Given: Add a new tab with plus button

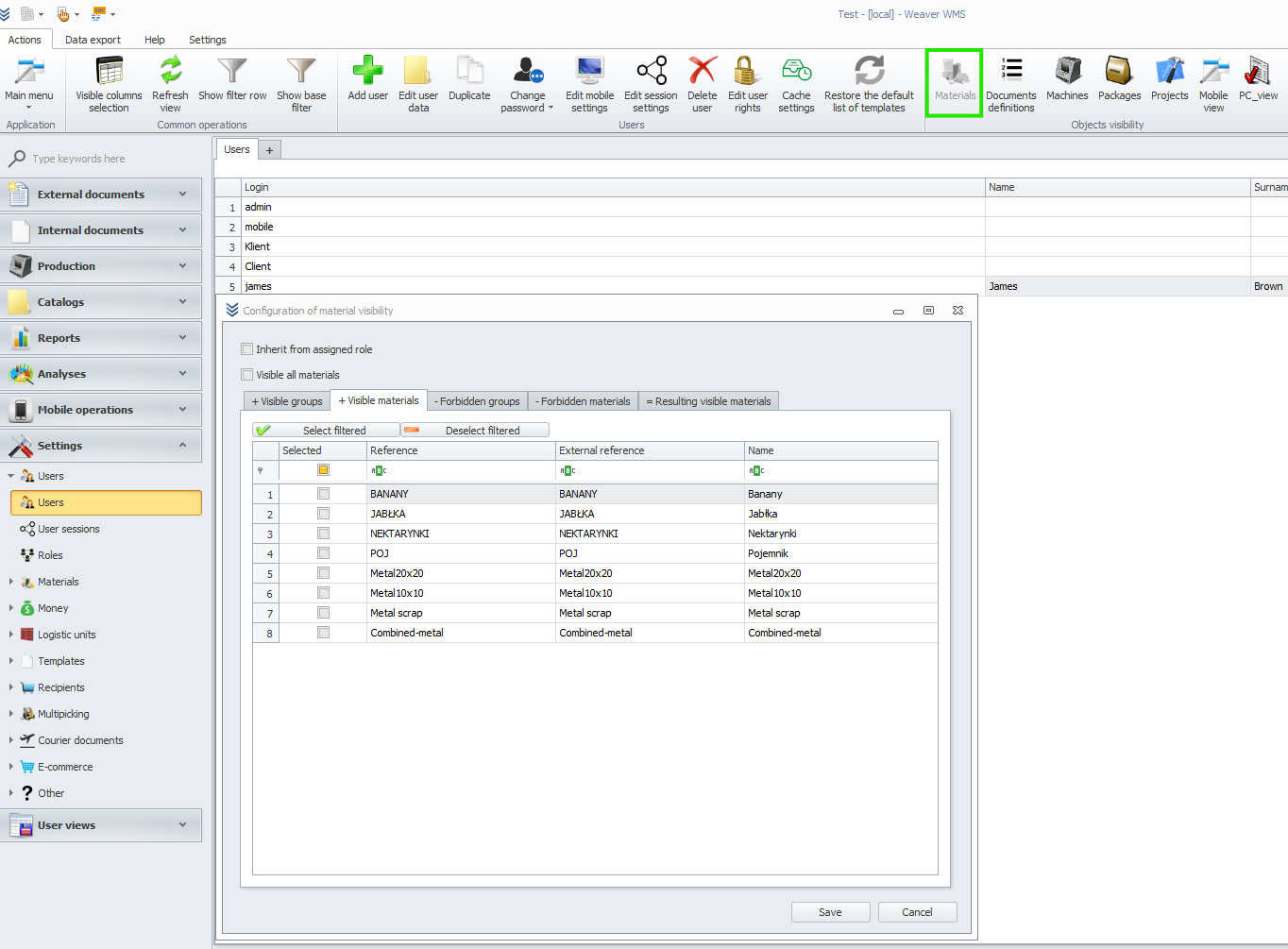Looking at the screenshot, I should click(x=269, y=150).
